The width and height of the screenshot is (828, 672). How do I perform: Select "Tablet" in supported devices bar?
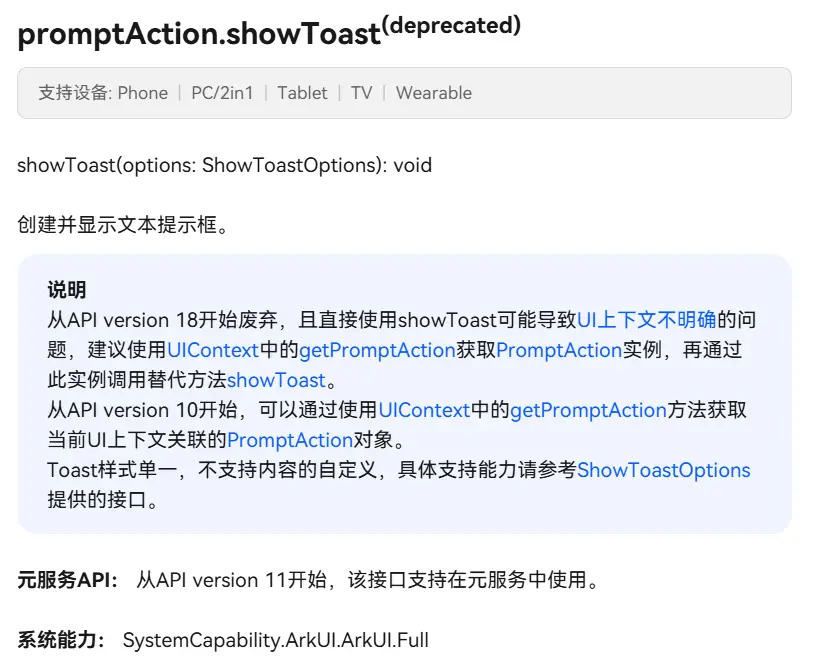302,93
